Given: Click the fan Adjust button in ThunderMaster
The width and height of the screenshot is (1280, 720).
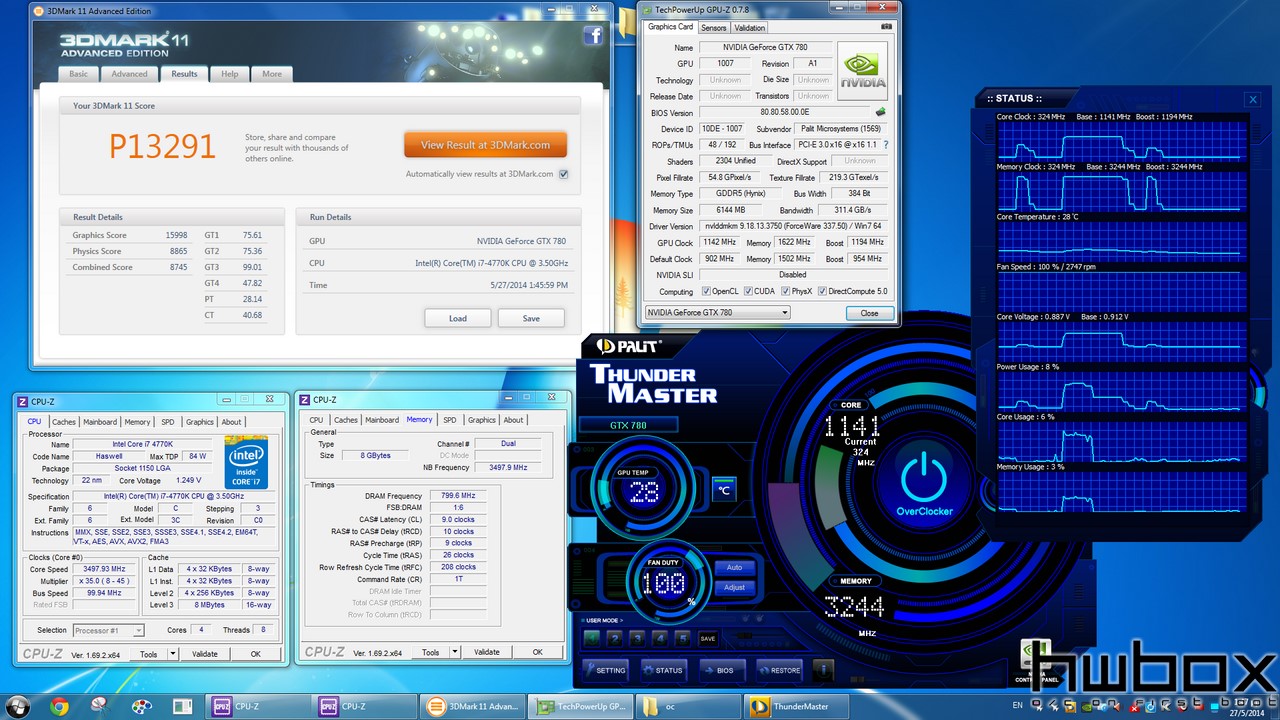Looking at the screenshot, I should tap(734, 587).
